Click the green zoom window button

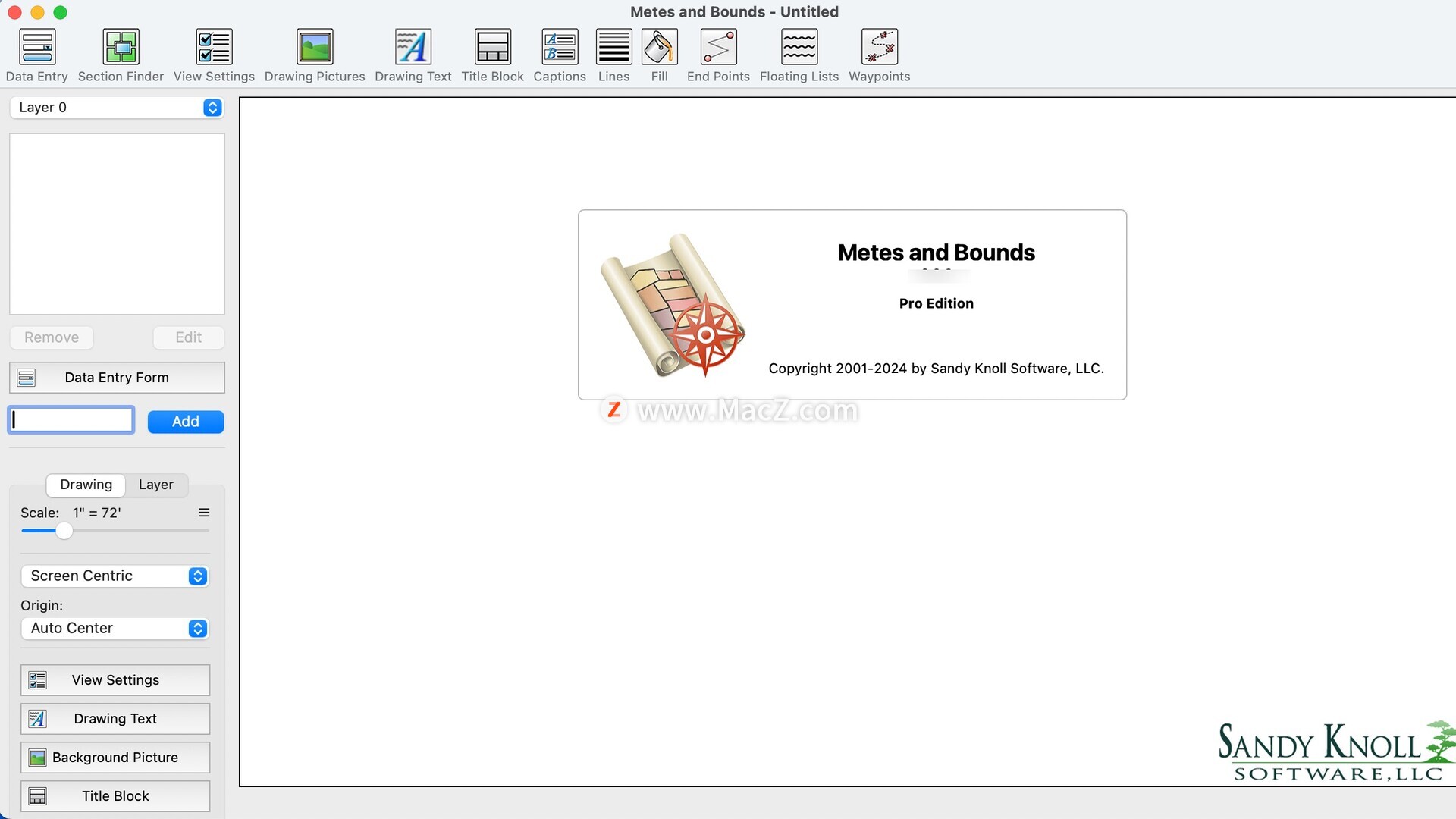[61, 12]
